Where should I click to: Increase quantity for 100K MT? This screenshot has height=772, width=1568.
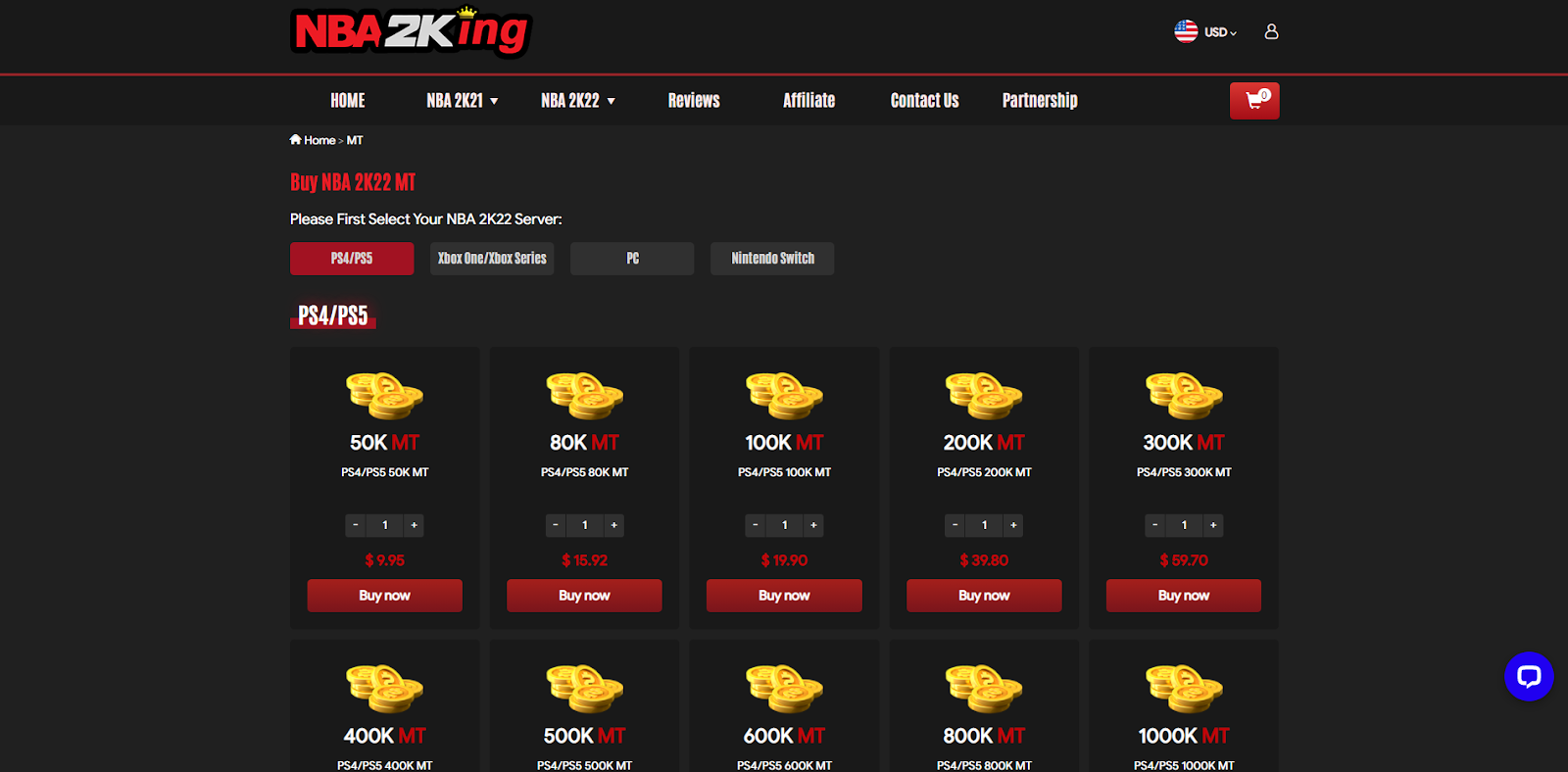tap(813, 525)
